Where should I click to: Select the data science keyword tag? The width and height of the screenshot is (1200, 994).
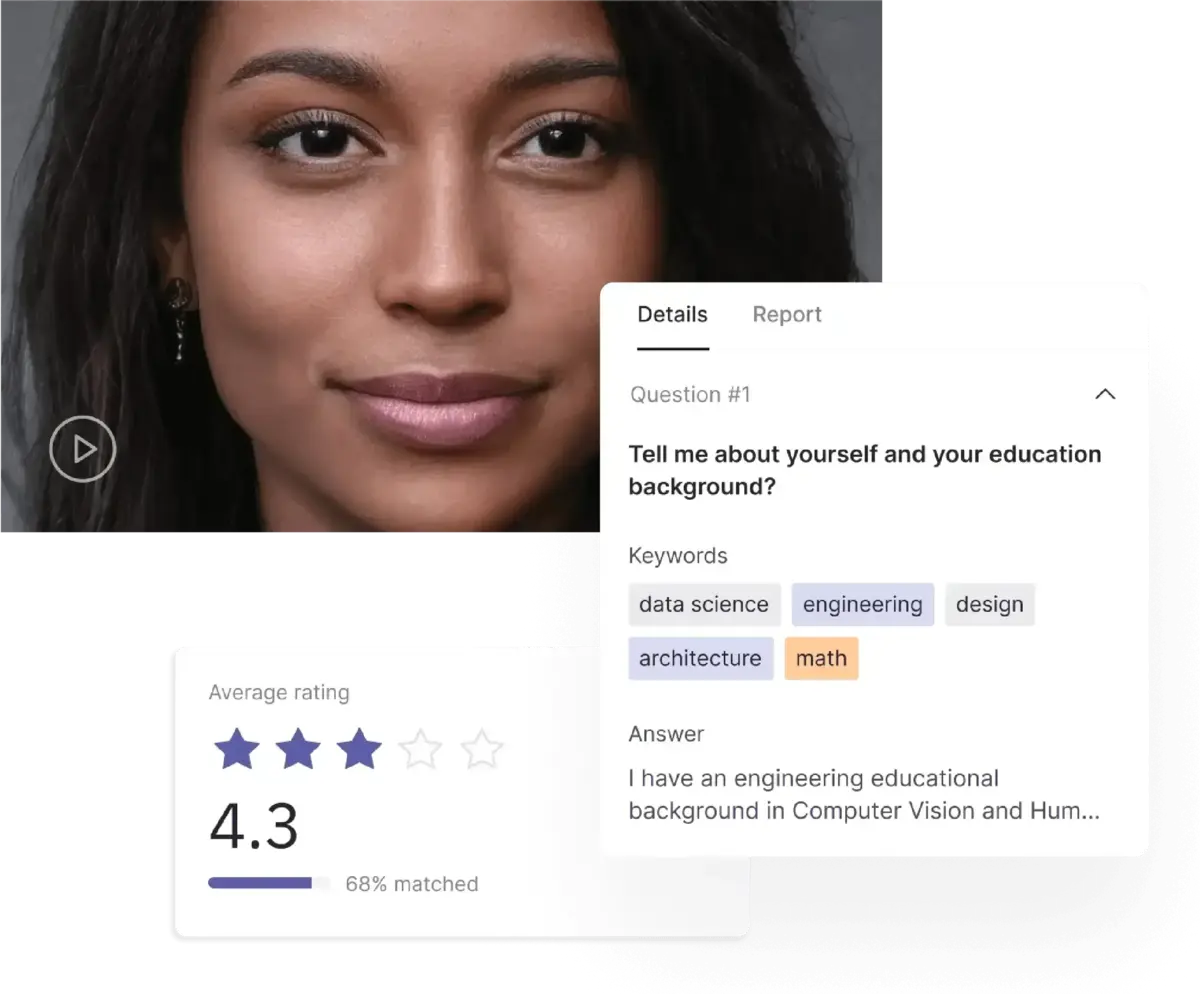coord(704,604)
